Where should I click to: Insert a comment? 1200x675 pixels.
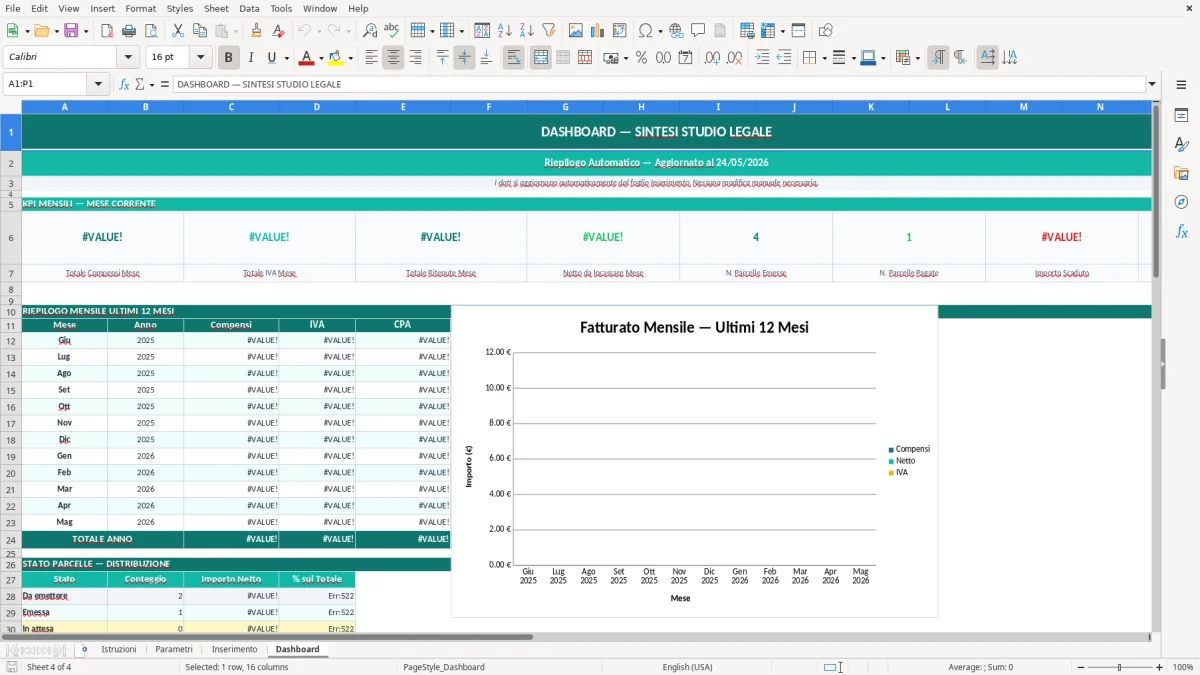698,31
